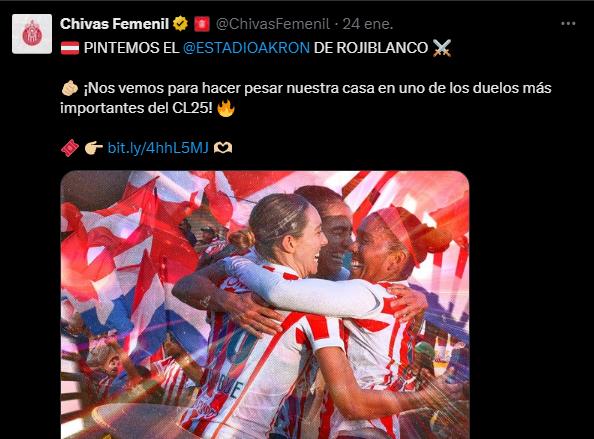
Task: Click the @ChivasFemenil handle
Action: 273,24
